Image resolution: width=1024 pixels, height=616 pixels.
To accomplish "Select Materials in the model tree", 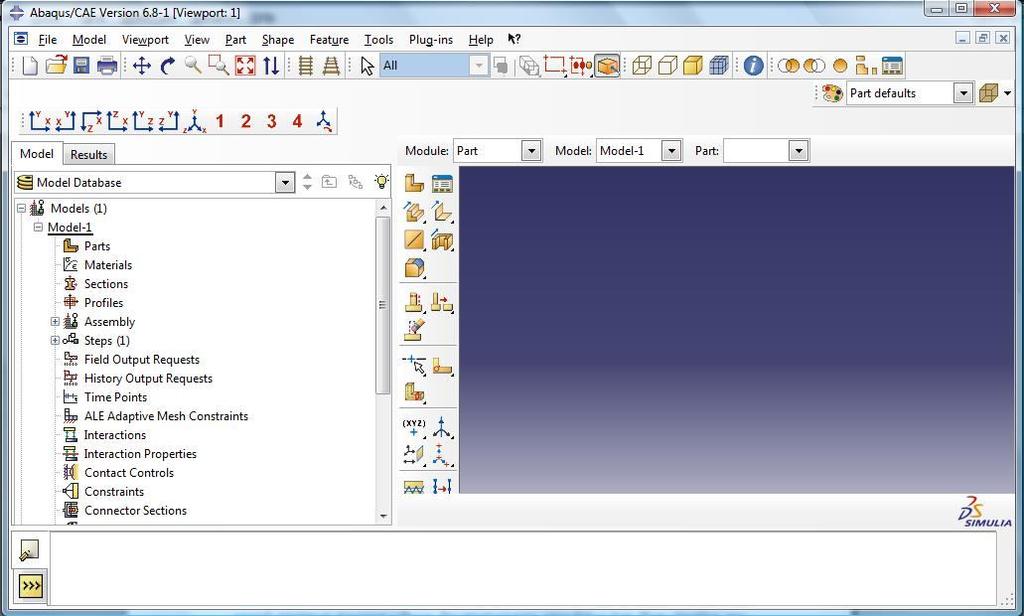I will click(x=108, y=265).
